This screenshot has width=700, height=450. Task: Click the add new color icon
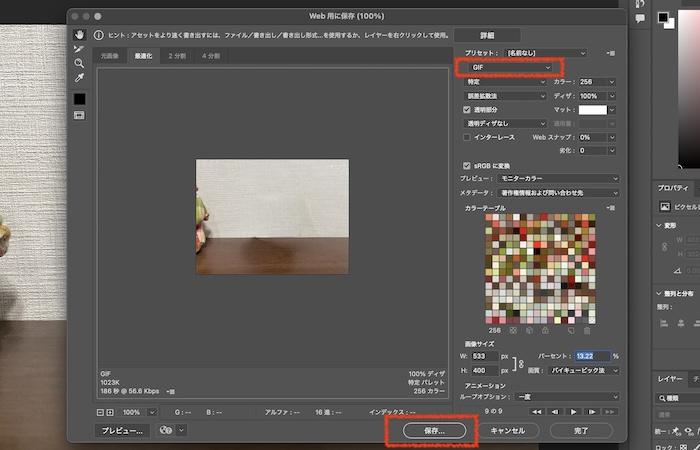pos(571,331)
